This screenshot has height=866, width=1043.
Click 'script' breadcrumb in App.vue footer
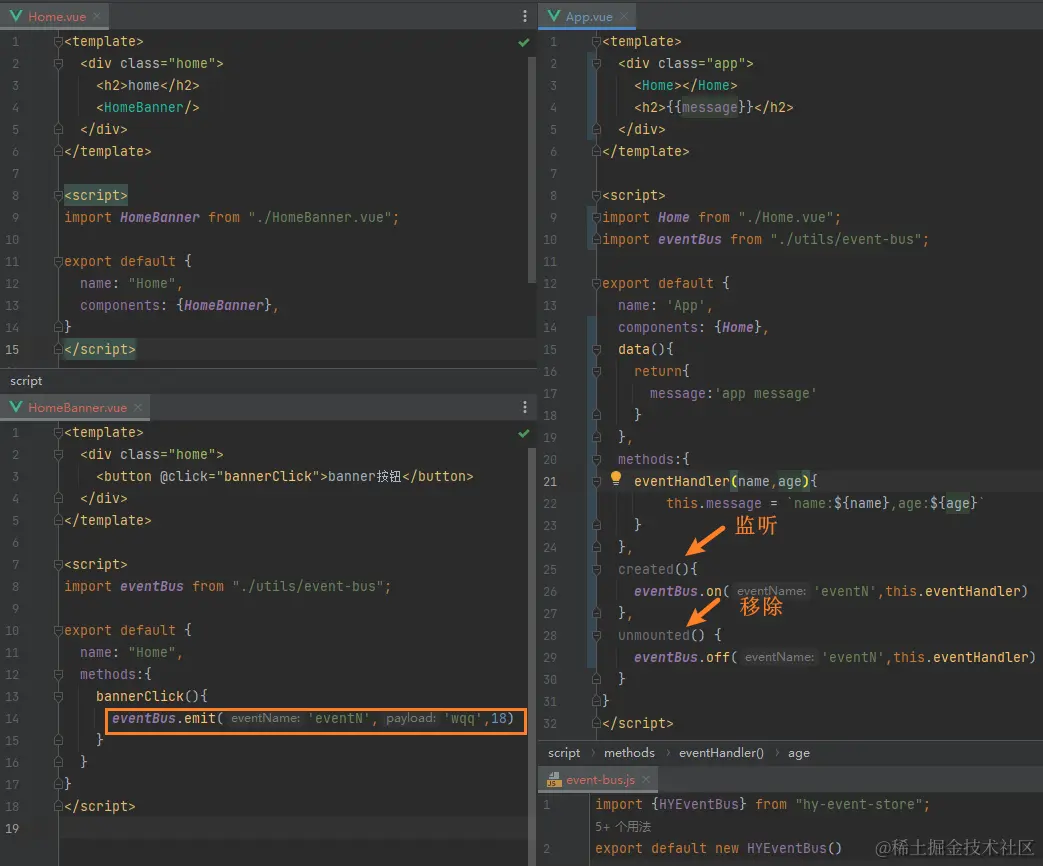tap(564, 753)
